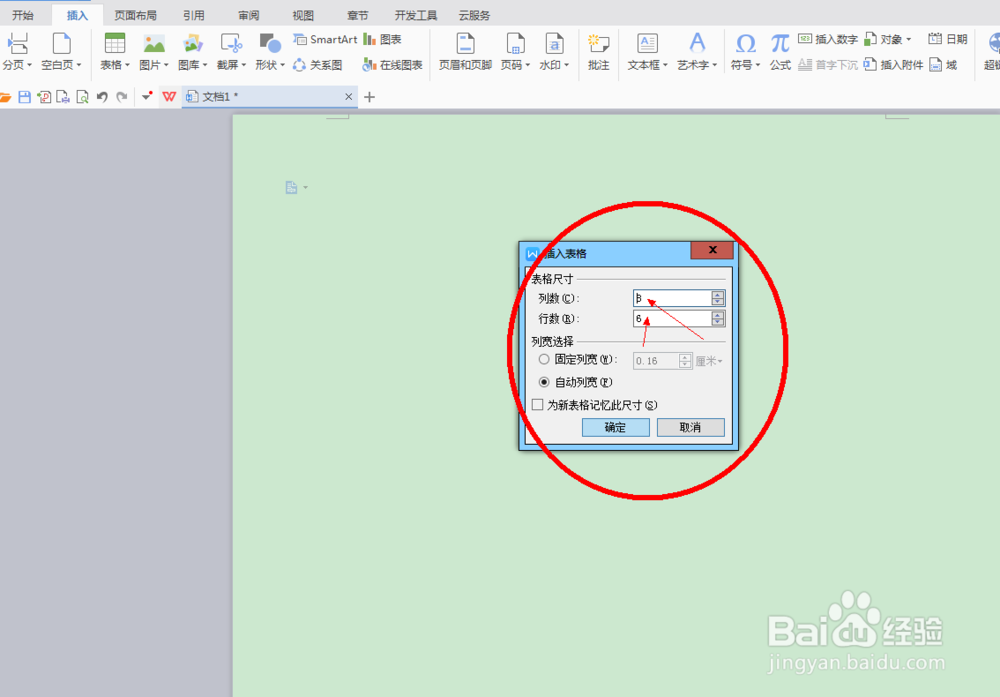Select the 固定列宽 fixed column width radio

point(544,360)
